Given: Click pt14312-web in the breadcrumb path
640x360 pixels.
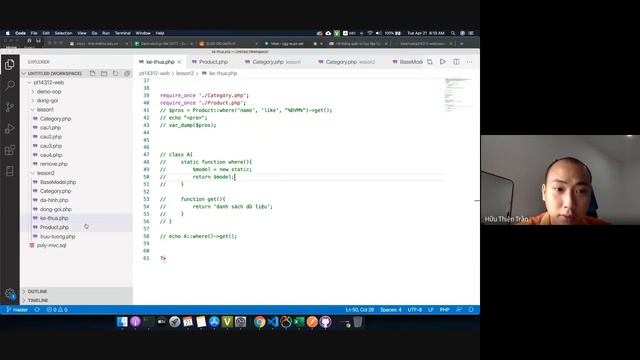Looking at the screenshot, I should click(154, 73).
